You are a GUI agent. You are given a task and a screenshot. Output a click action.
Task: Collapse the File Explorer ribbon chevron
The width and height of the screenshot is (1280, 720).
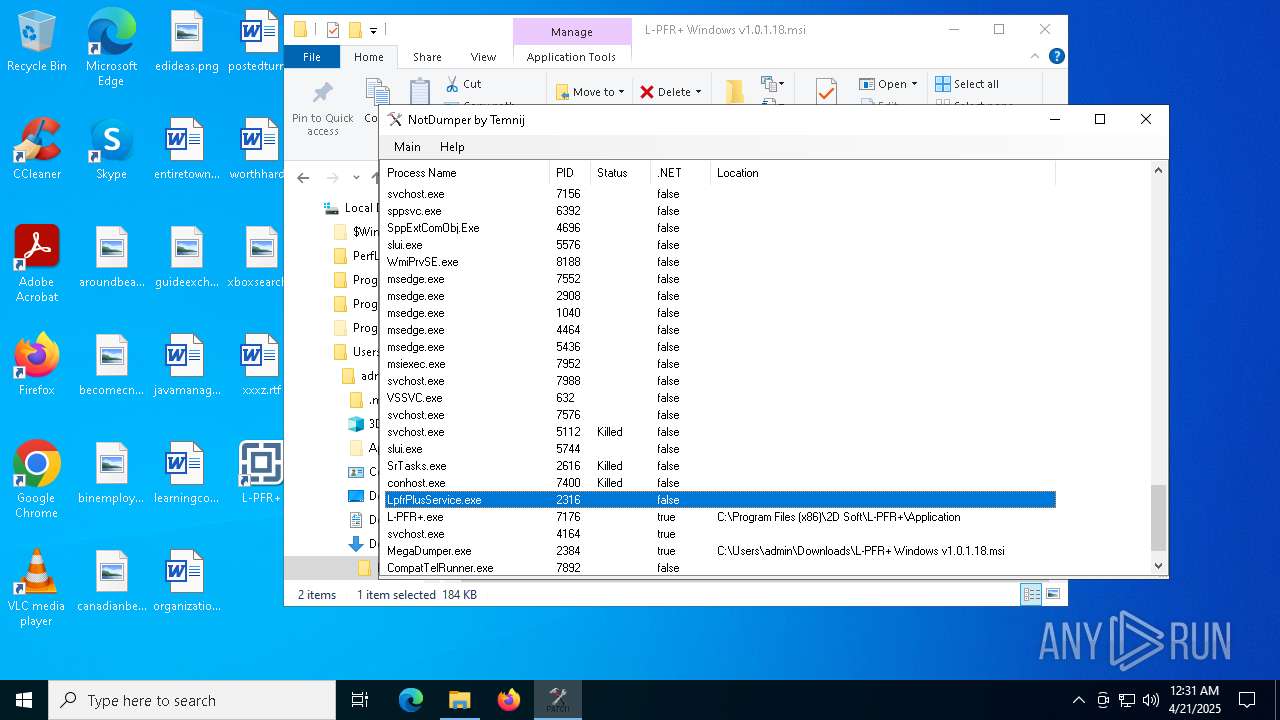1036,57
